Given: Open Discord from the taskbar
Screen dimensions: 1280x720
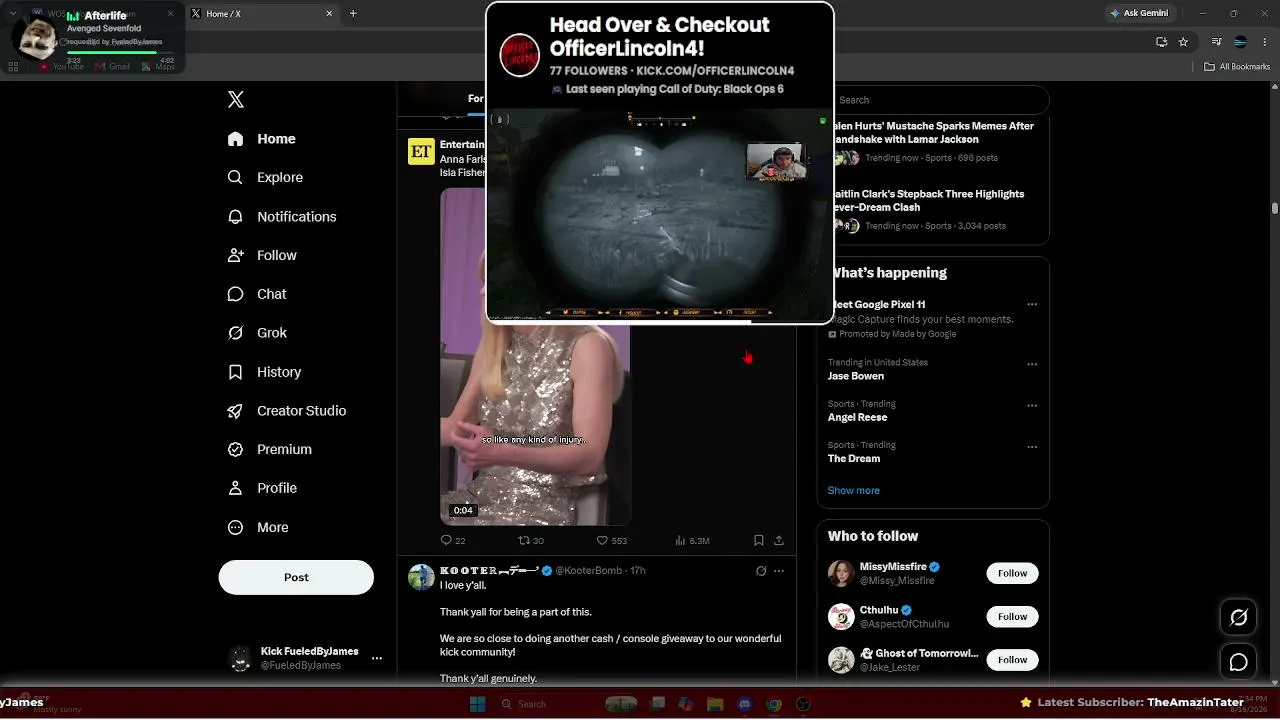Looking at the screenshot, I should [744, 704].
